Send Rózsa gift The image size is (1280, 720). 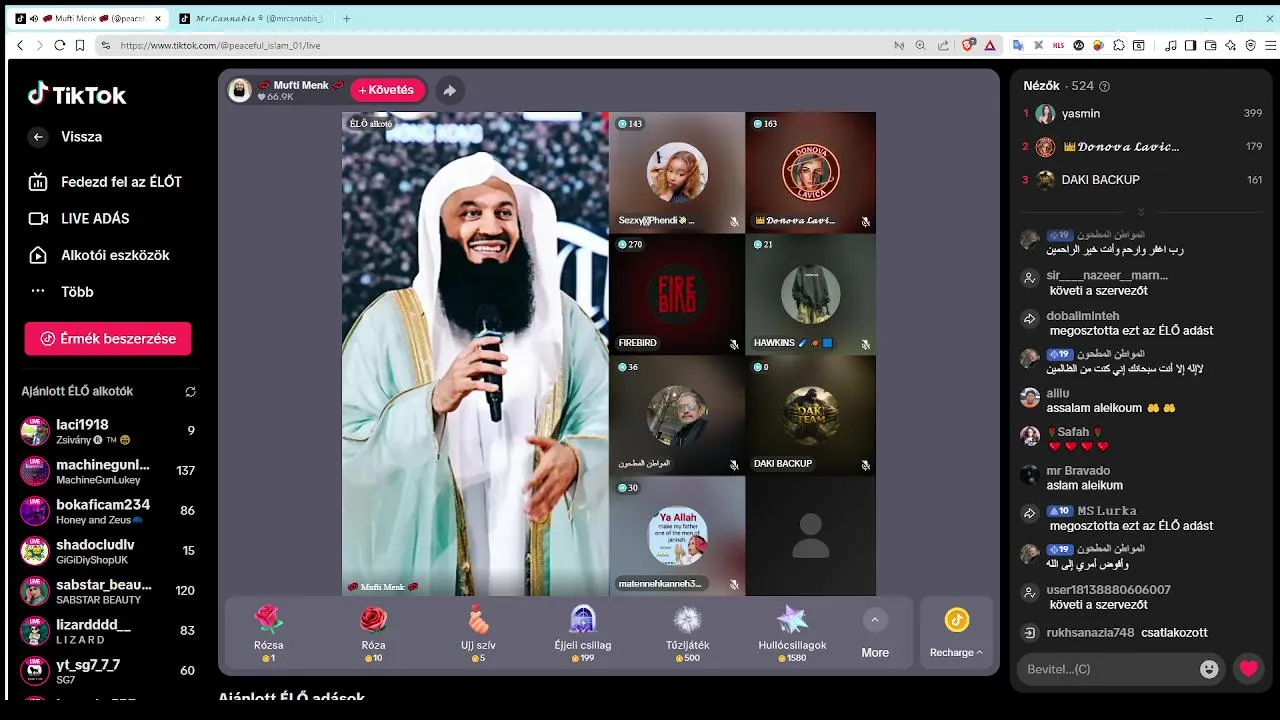tap(269, 633)
